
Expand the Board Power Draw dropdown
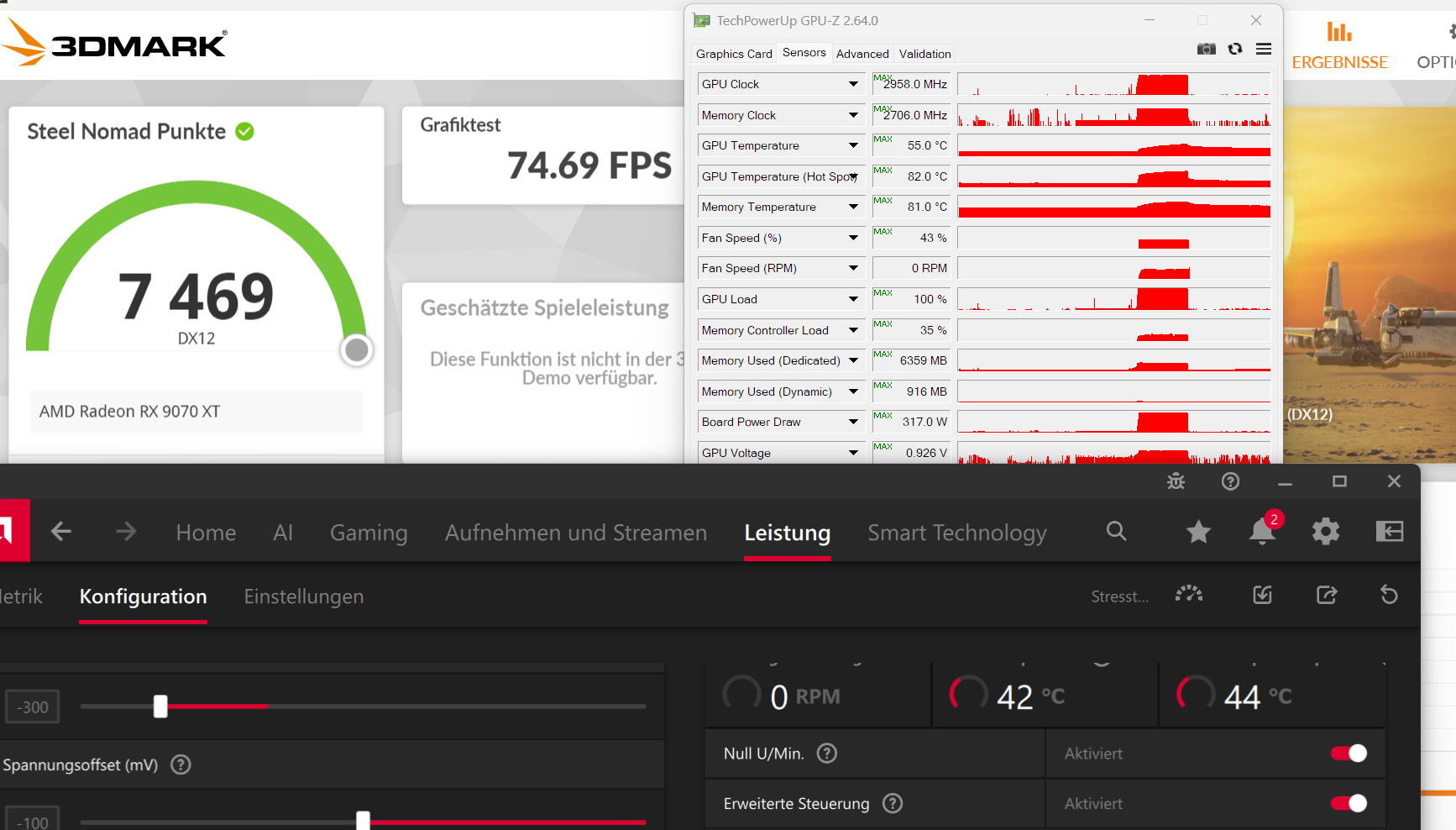[x=853, y=422]
